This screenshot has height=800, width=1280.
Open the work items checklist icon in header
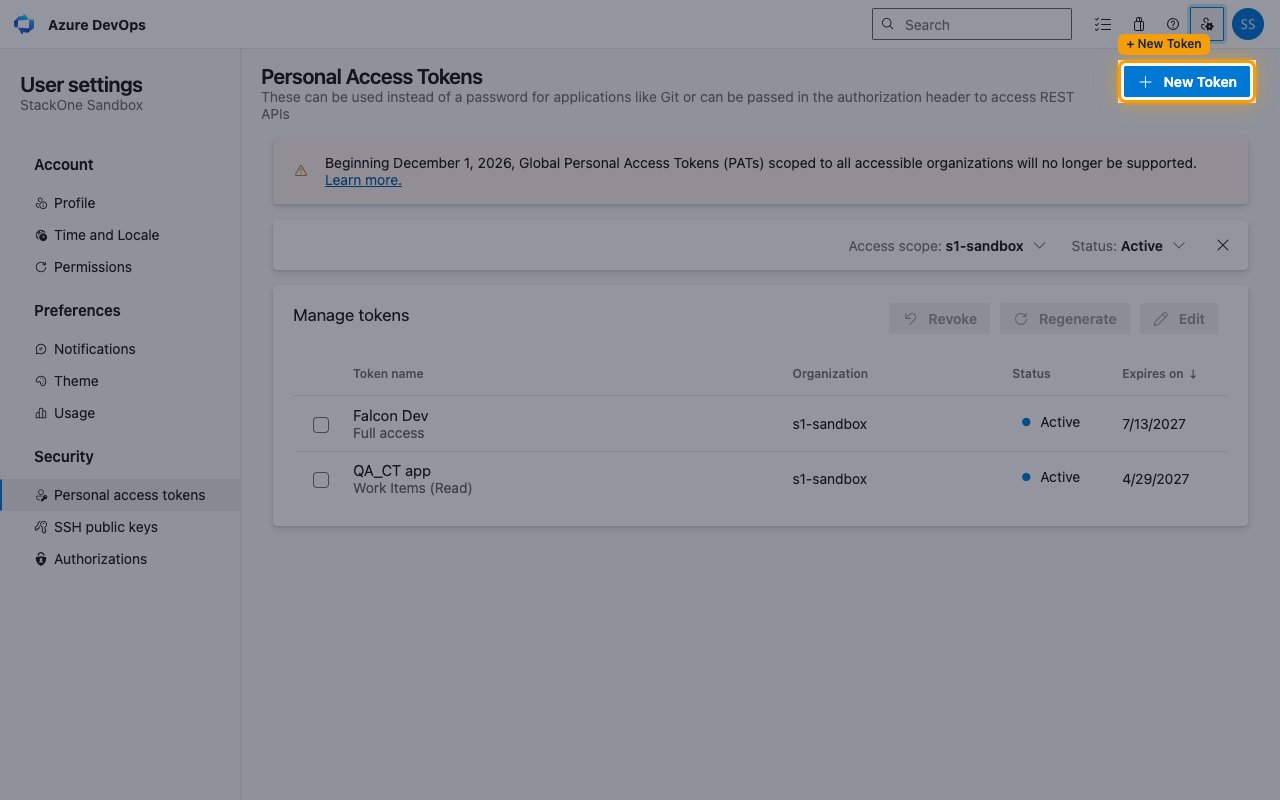[1103, 24]
